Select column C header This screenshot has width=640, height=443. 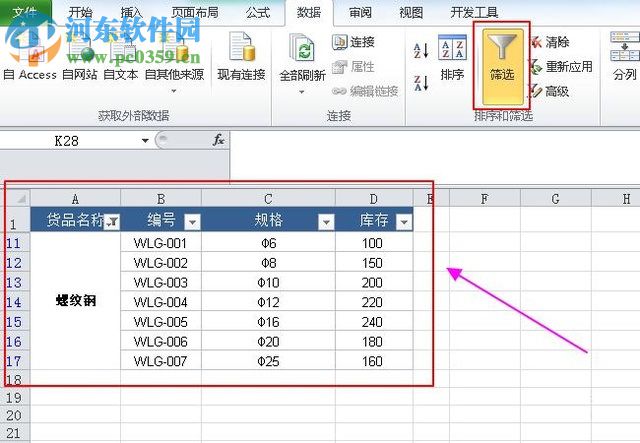(268, 199)
